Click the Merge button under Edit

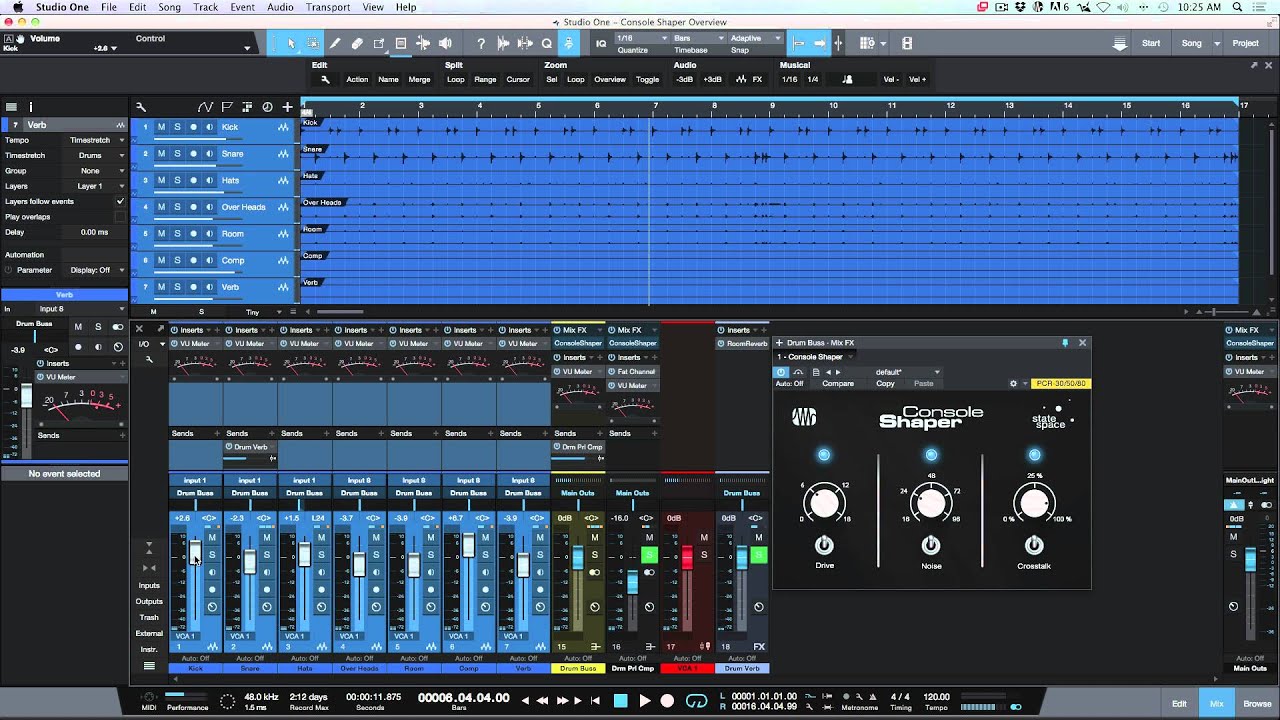click(419, 79)
